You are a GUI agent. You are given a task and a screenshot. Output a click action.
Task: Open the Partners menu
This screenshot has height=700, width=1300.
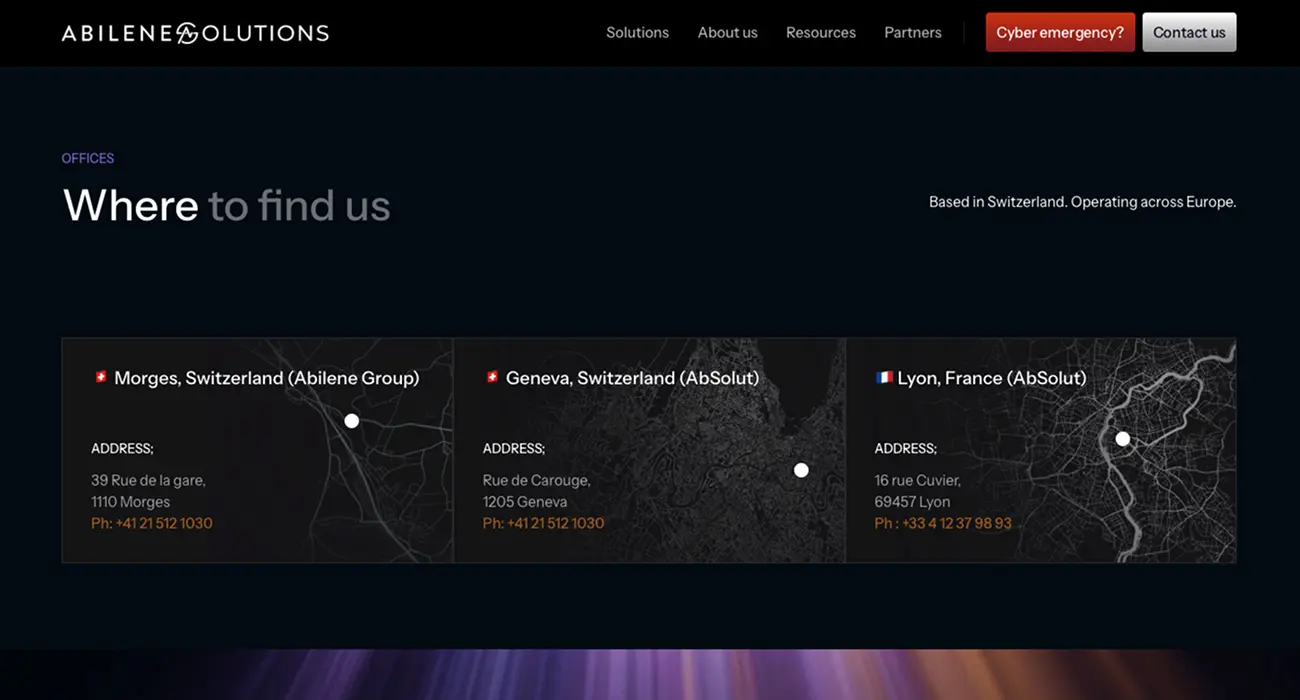(x=913, y=33)
